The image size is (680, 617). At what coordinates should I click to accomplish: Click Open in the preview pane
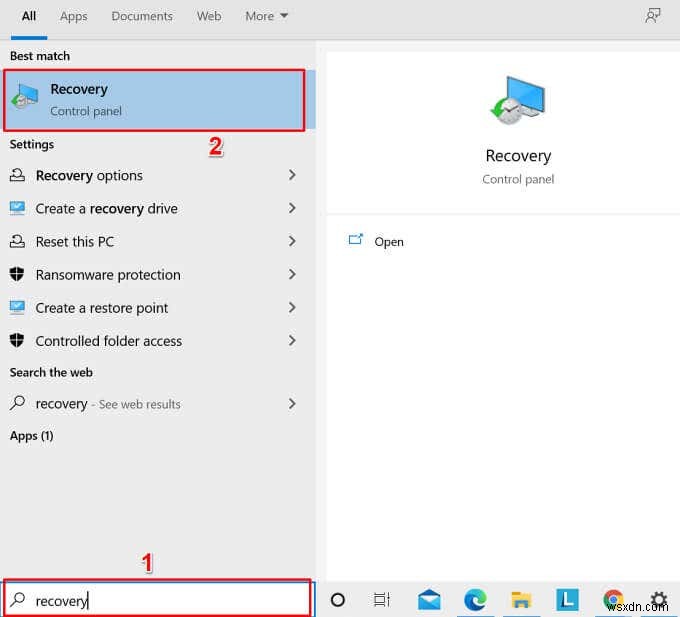click(389, 242)
